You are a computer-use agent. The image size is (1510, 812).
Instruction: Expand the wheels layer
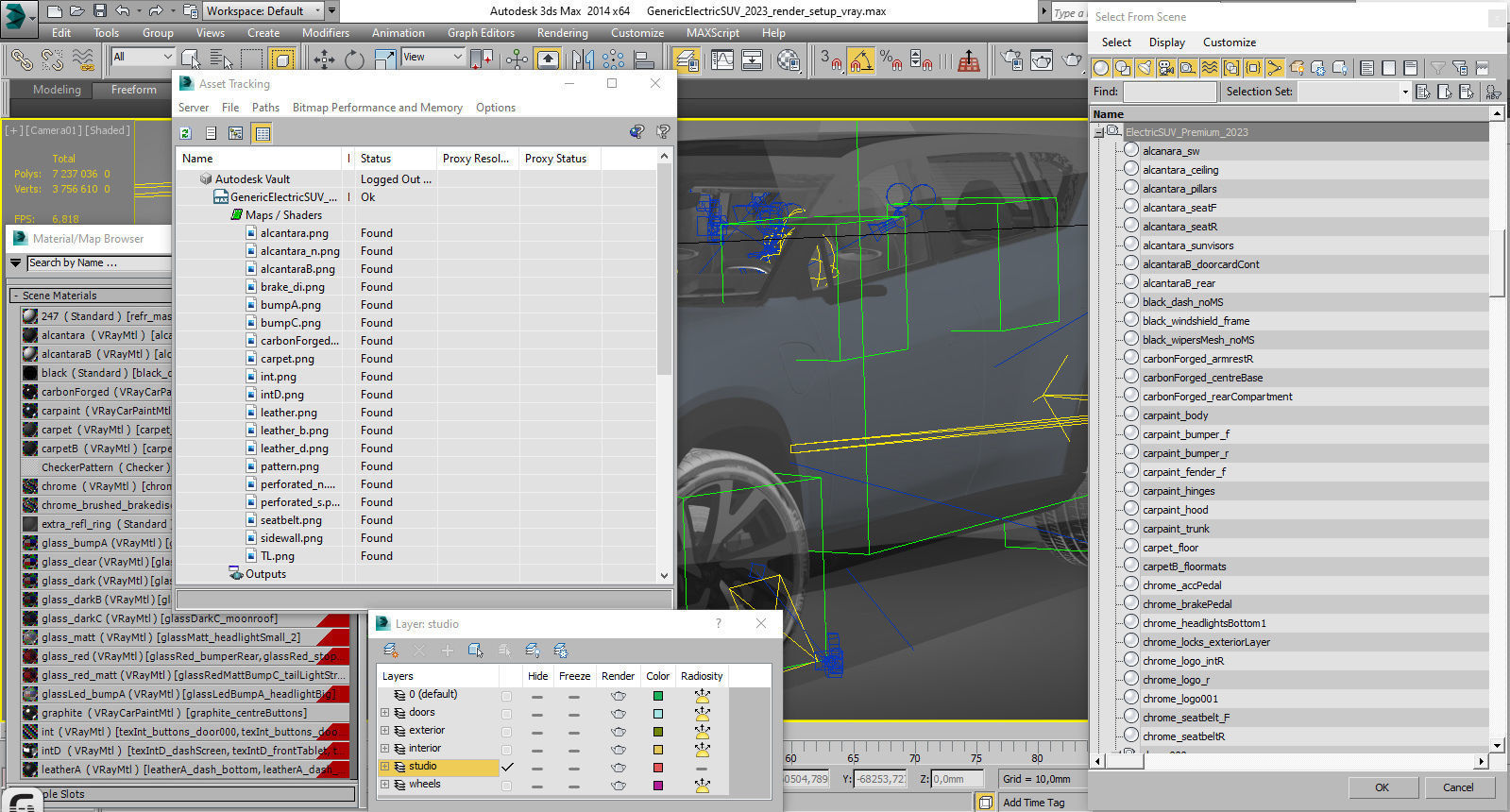pyautogui.click(x=384, y=785)
